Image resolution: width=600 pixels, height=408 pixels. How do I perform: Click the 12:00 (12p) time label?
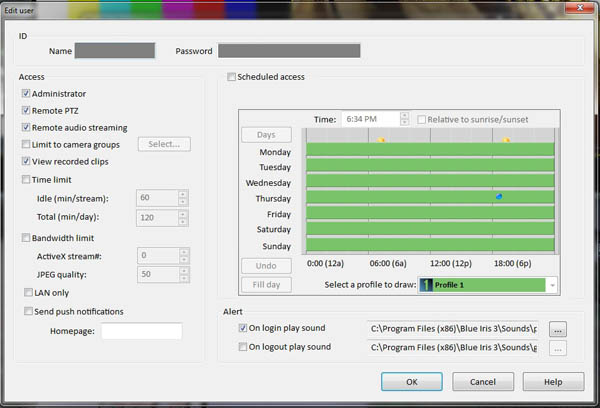click(451, 263)
